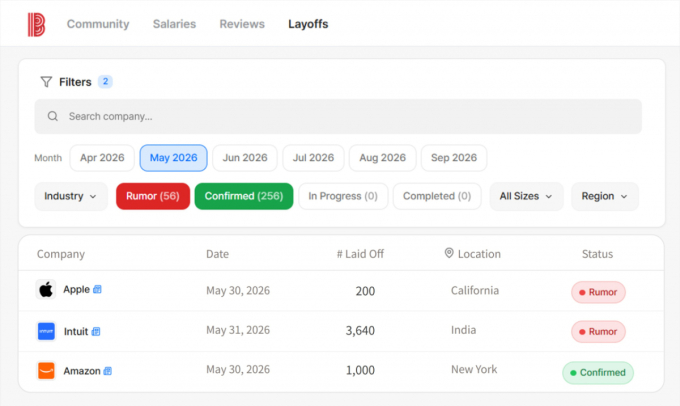Click the New York location cell
This screenshot has height=406, width=680.
click(474, 369)
